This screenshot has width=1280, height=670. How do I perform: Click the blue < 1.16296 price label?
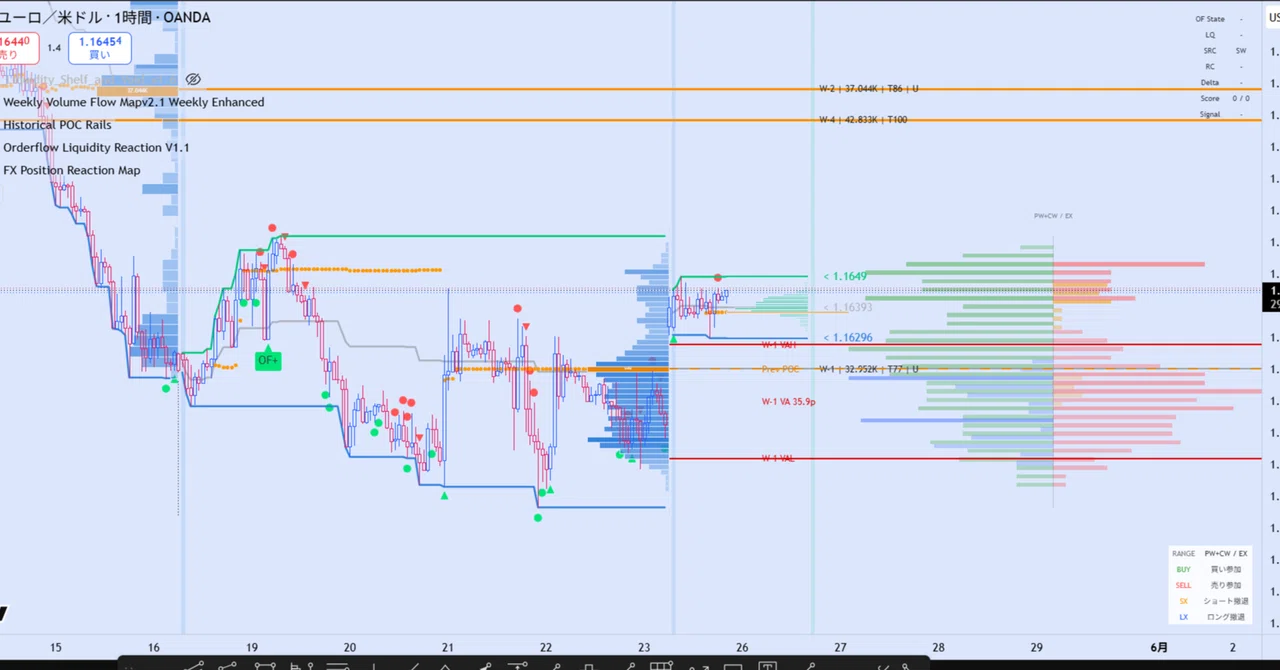click(x=848, y=338)
